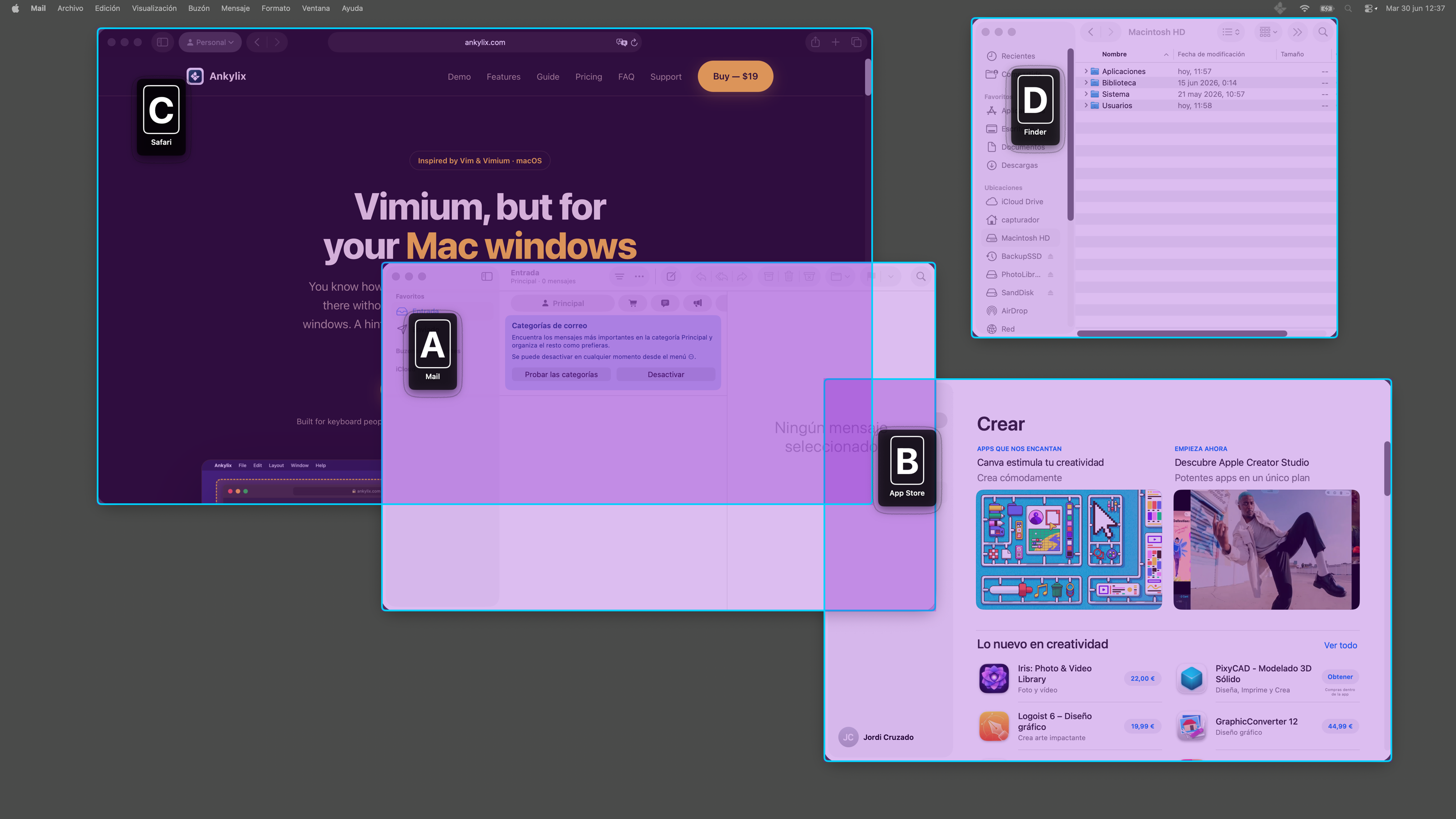The image size is (1456, 819).
Task: Open the Visualización menu
Action: pyautogui.click(x=154, y=9)
